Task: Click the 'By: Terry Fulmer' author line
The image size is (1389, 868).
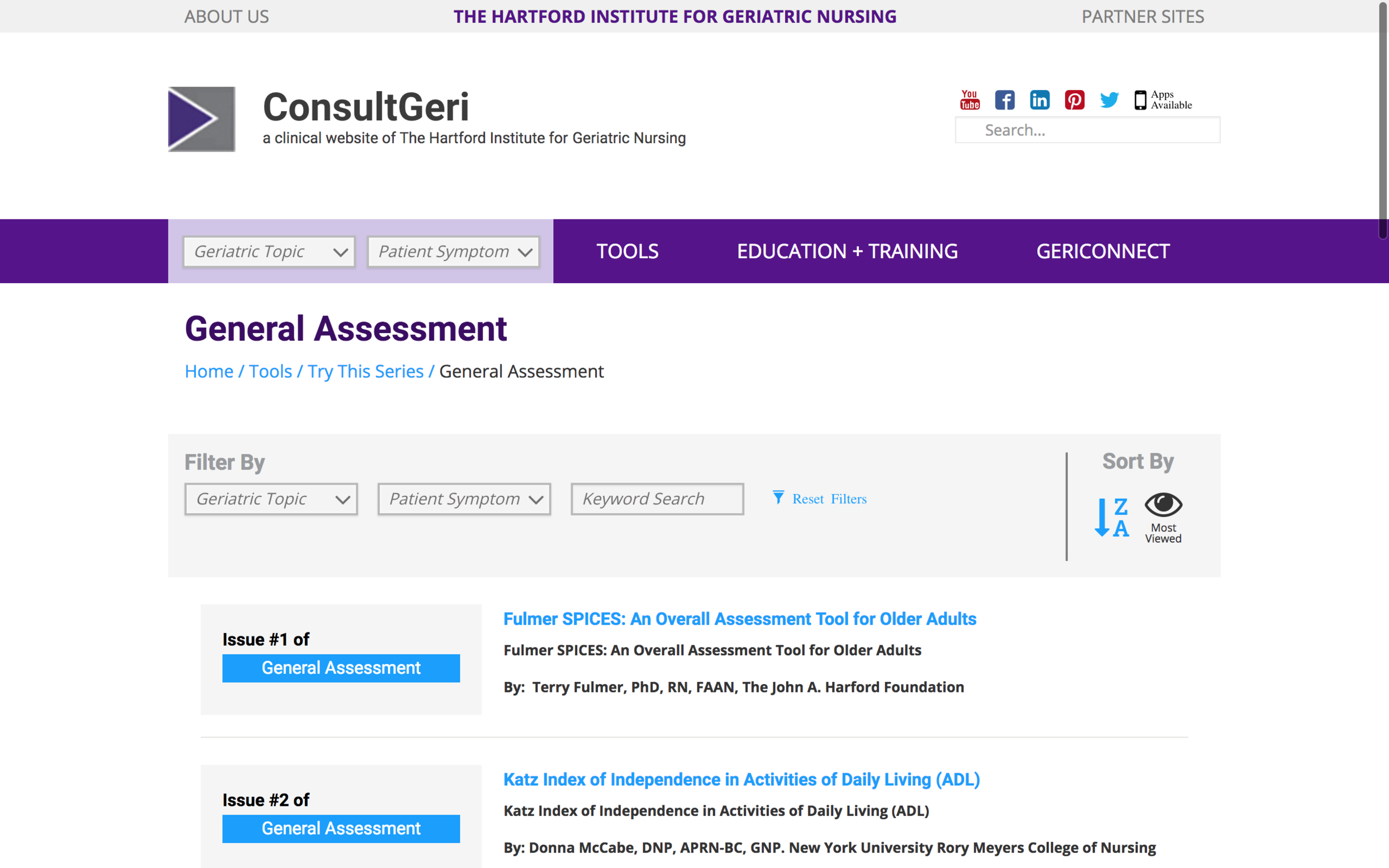Action: 734,687
